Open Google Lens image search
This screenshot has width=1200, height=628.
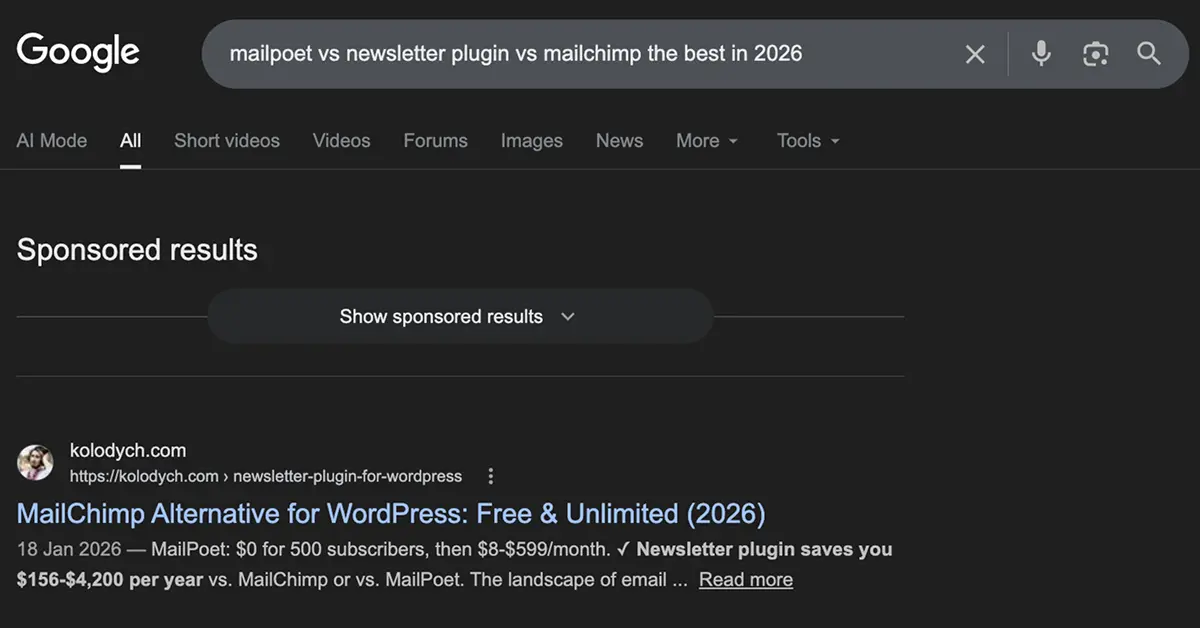1095,54
